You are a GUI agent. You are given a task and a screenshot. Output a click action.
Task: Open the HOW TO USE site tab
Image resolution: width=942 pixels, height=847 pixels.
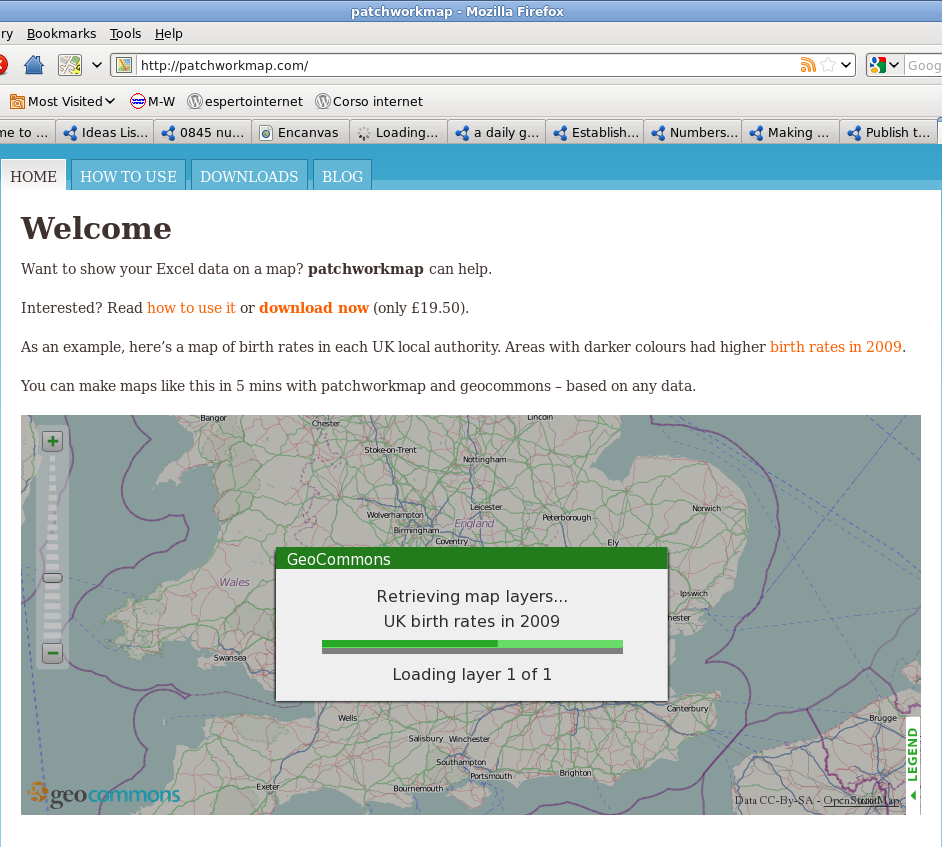(129, 176)
